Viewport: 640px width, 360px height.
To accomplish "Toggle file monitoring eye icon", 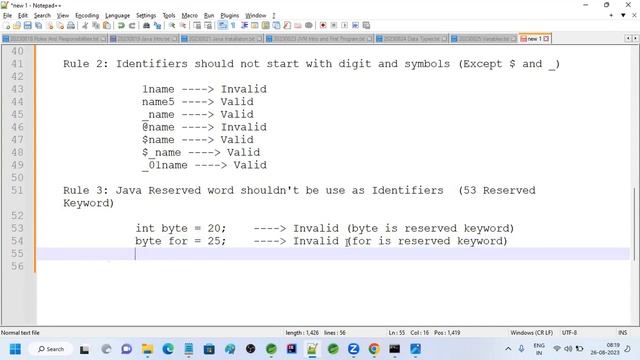I will pos(309,25).
